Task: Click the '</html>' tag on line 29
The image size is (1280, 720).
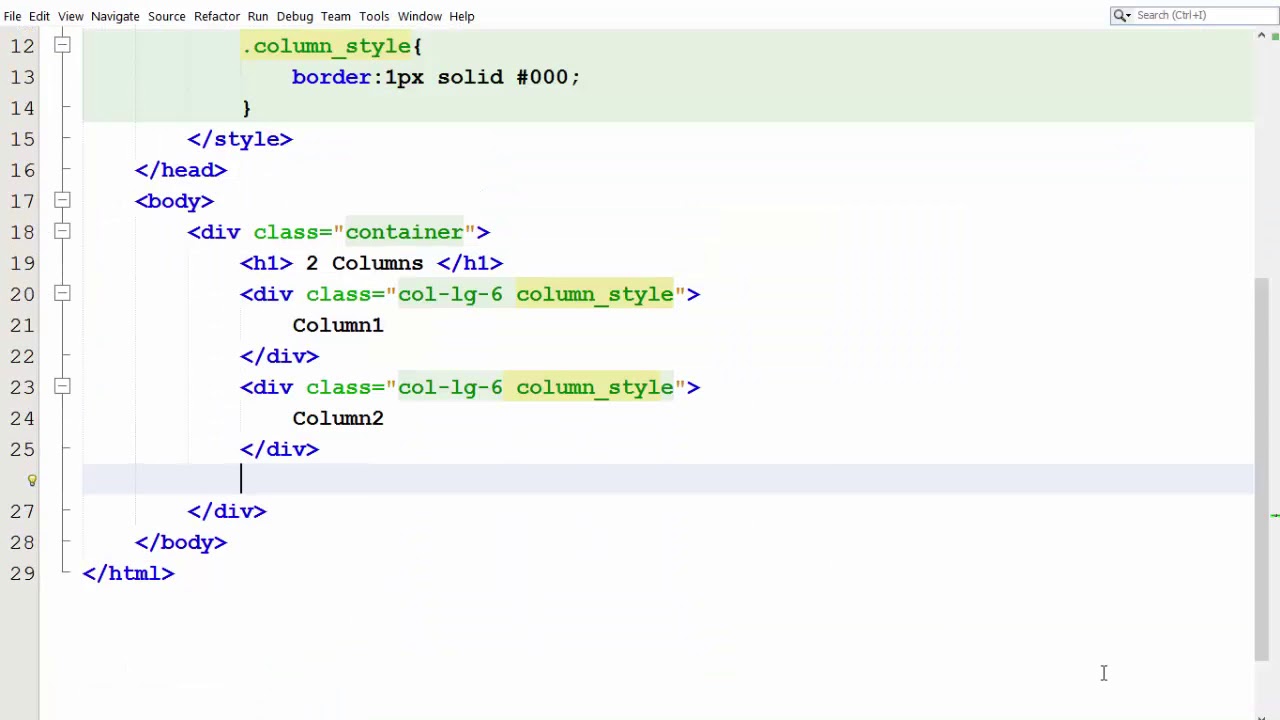Action: coord(128,573)
